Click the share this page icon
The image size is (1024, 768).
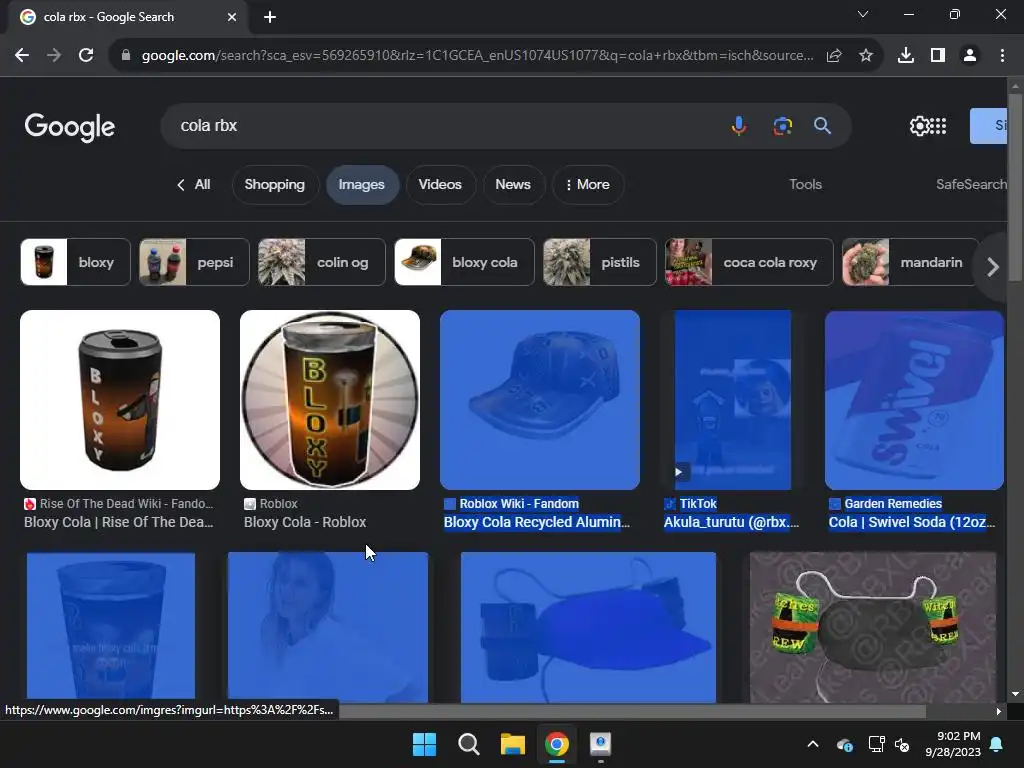(834, 56)
